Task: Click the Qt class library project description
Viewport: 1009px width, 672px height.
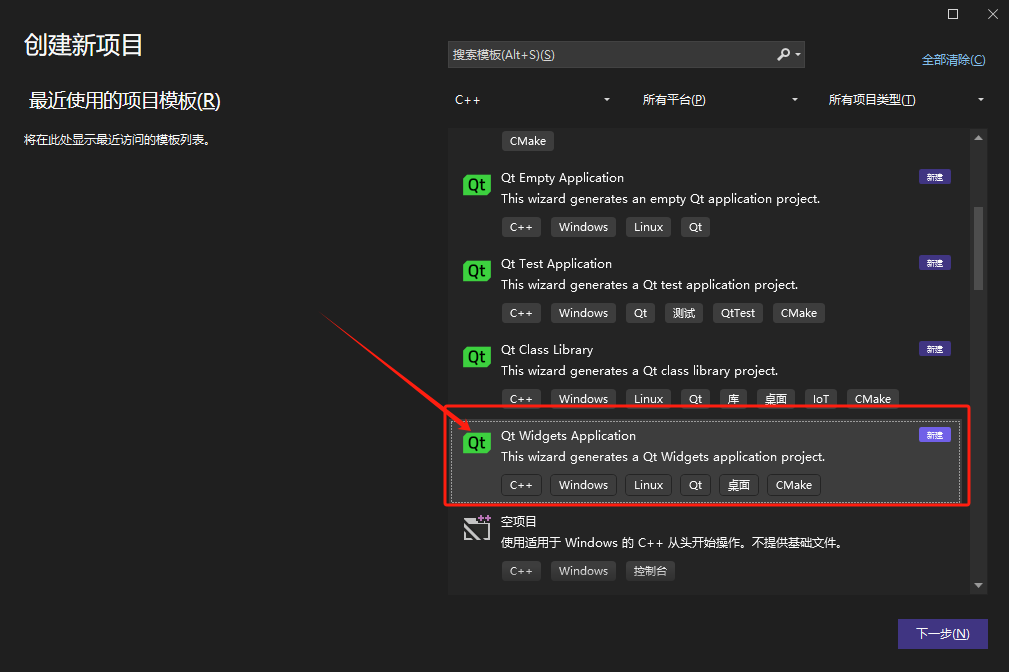Action: pos(639,371)
